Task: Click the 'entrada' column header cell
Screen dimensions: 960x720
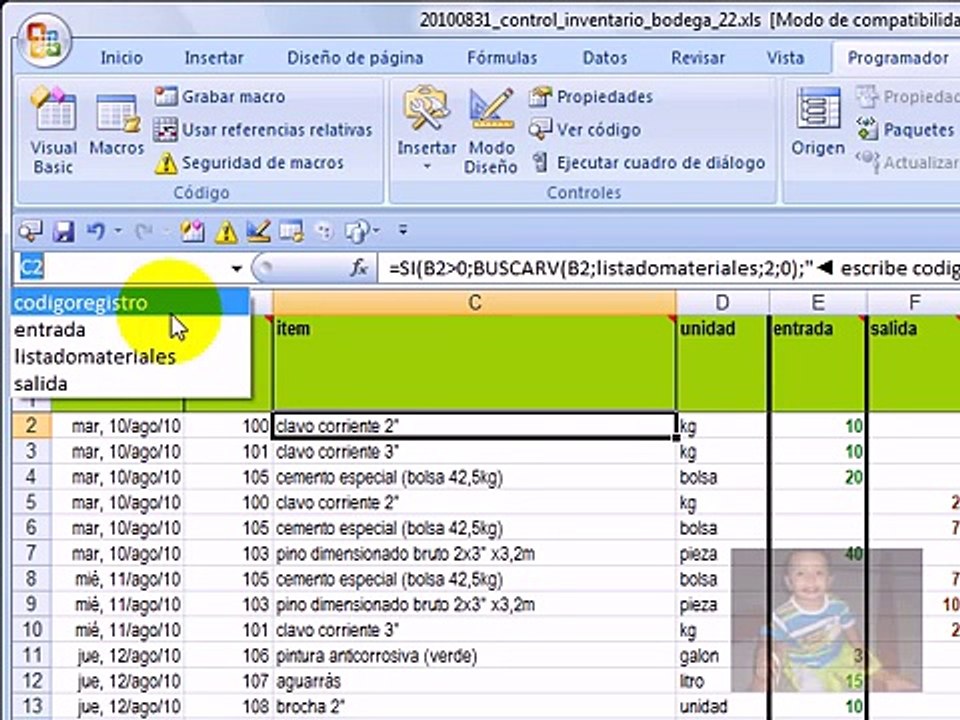Action: tap(818, 363)
